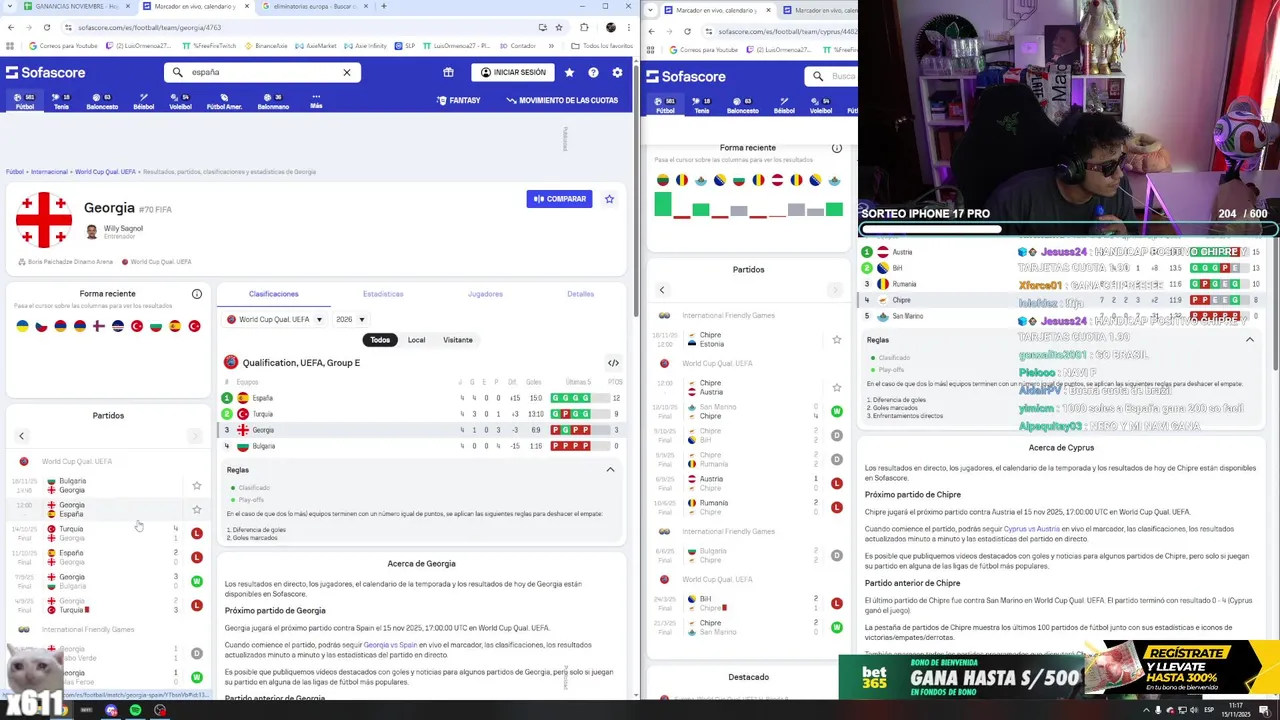Open the Turquía row in Group E table
Image resolution: width=1280 pixels, height=720 pixels.
(x=422, y=414)
